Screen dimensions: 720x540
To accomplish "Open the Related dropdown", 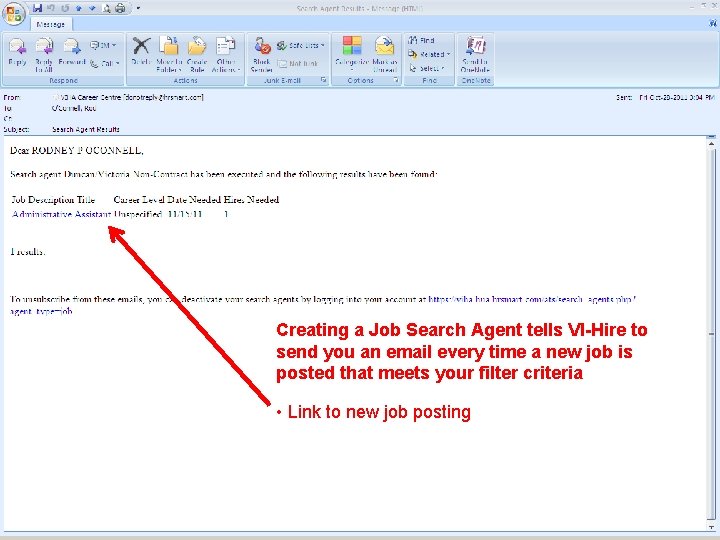I will pyautogui.click(x=429, y=54).
